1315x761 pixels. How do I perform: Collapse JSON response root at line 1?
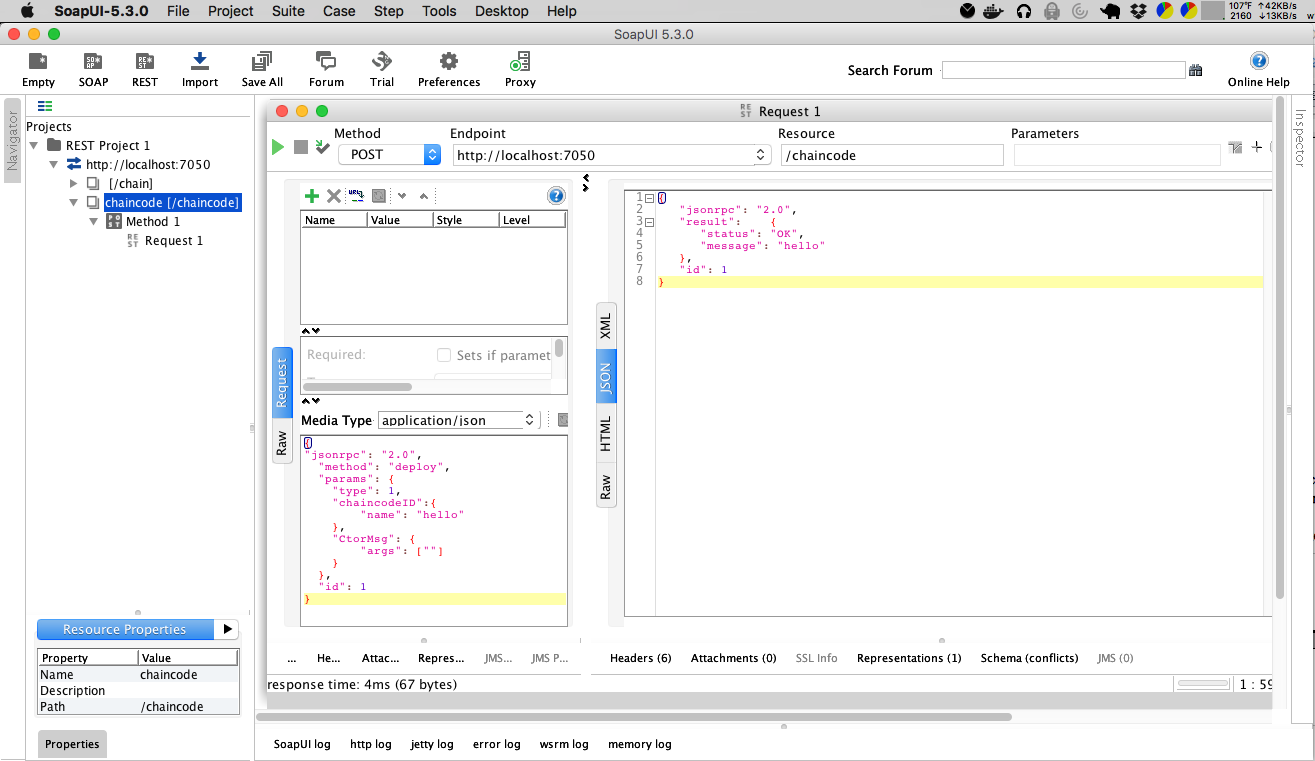click(x=649, y=198)
